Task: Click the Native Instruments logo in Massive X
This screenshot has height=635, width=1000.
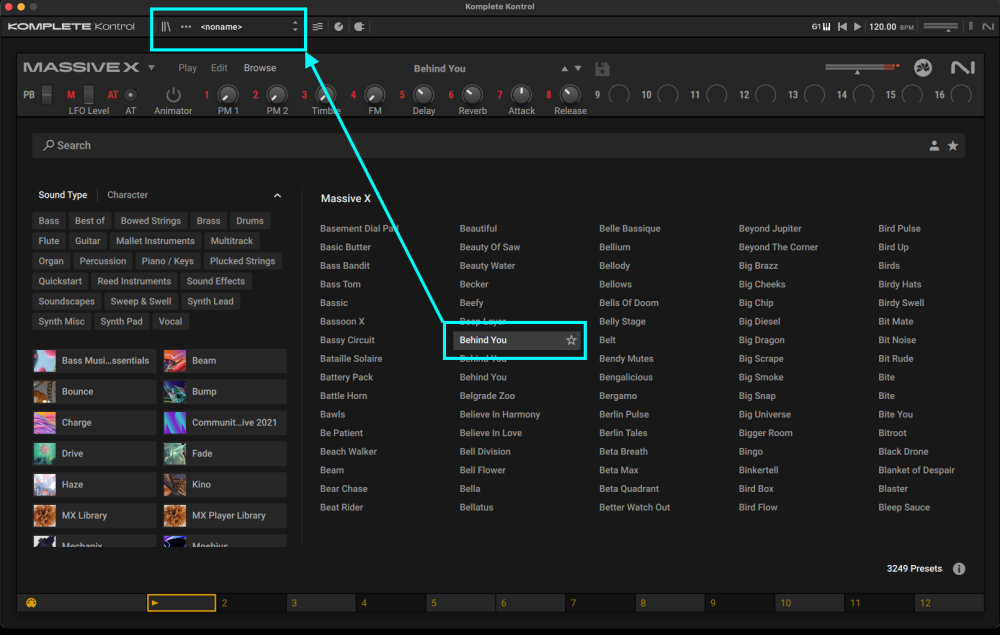Action: pyautogui.click(x=962, y=68)
